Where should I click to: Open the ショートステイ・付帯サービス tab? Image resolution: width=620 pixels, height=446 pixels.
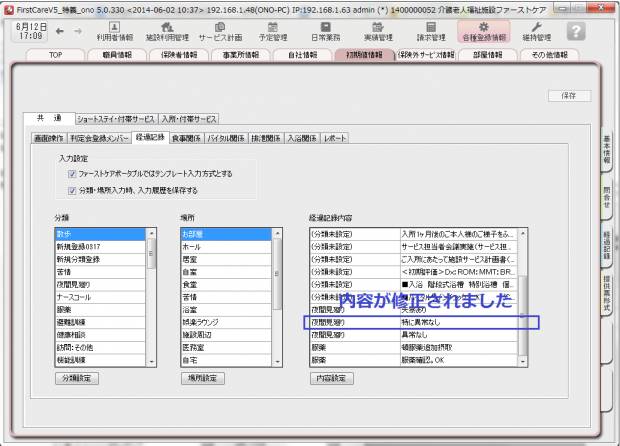pos(116,119)
